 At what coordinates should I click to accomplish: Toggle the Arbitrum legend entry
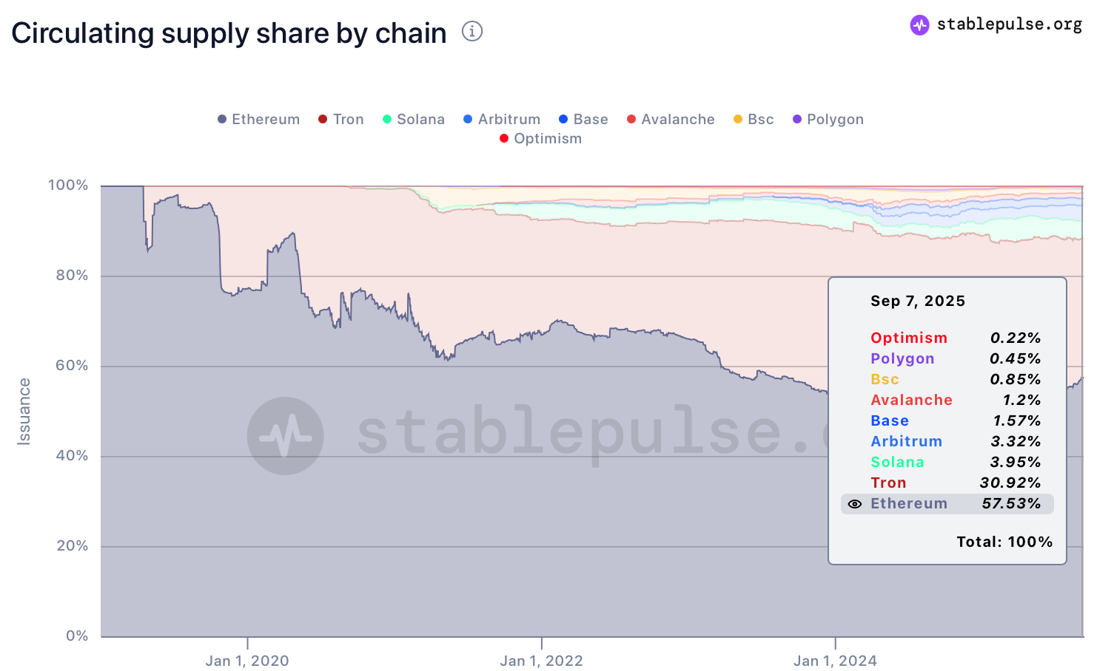(x=502, y=119)
